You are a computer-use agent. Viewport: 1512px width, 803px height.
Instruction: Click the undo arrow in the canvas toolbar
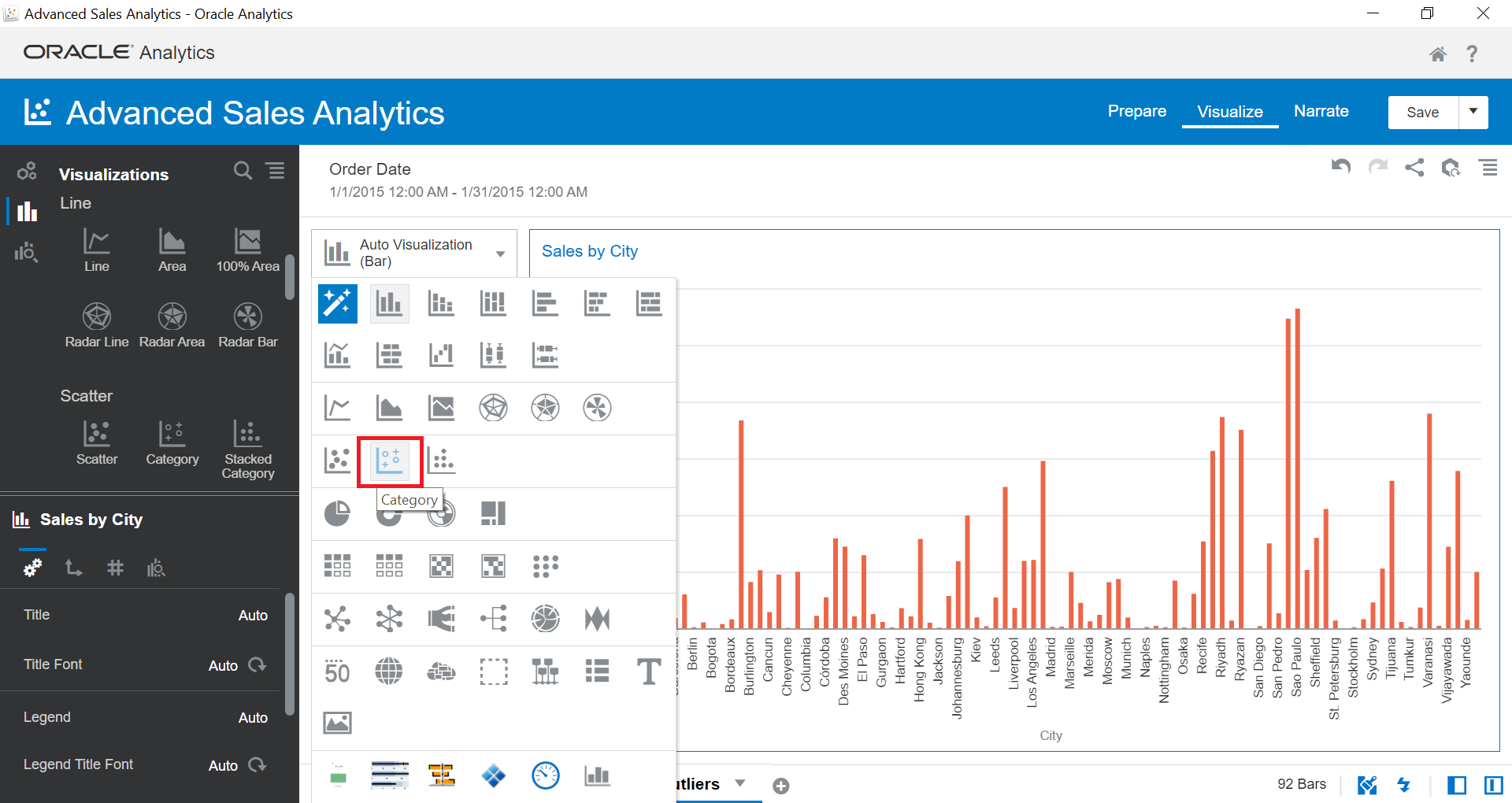coord(1341,167)
